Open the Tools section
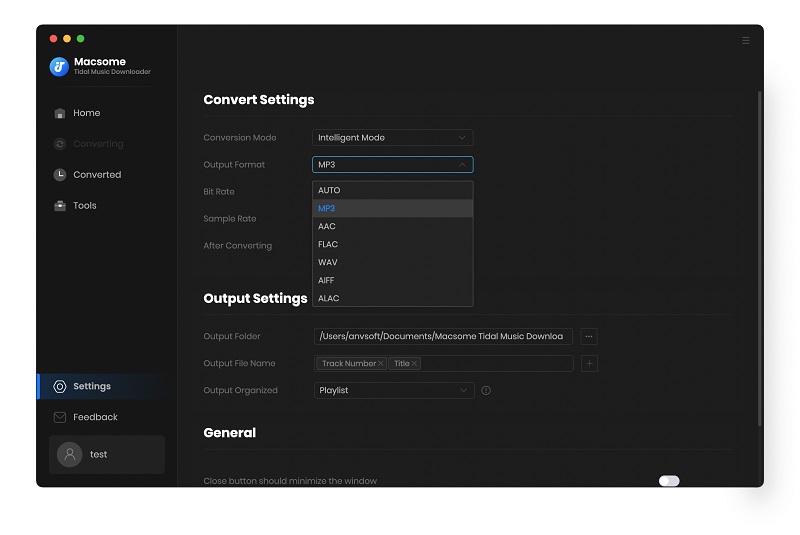 (x=85, y=206)
